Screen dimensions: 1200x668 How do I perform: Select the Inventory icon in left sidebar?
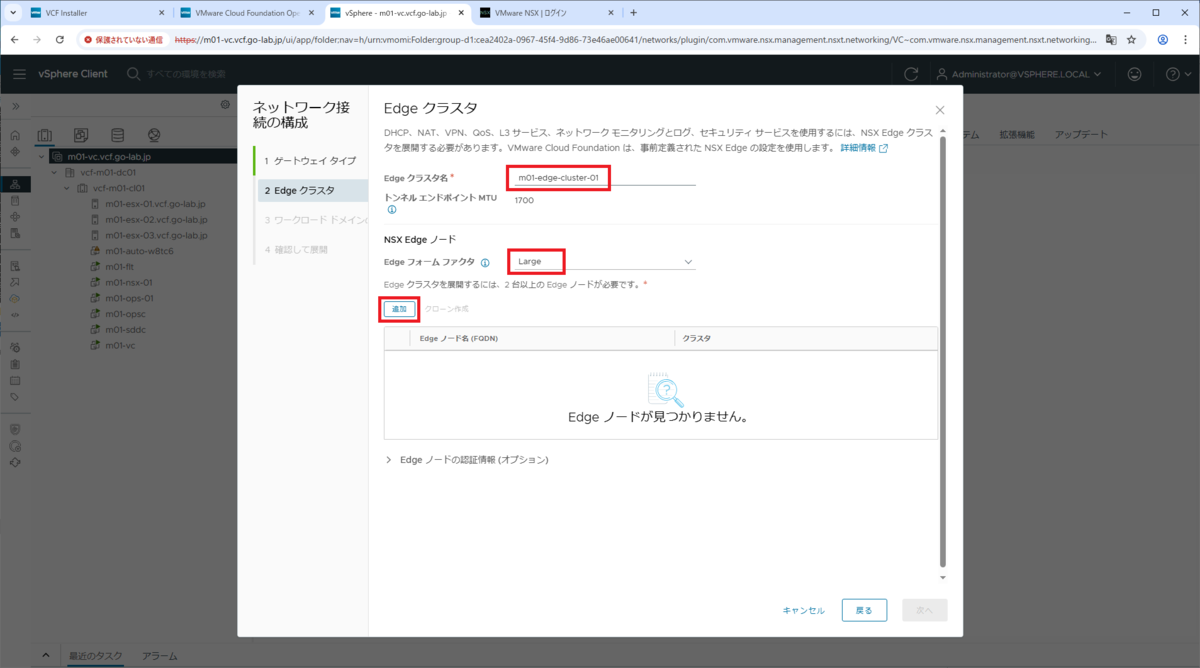click(x=15, y=184)
